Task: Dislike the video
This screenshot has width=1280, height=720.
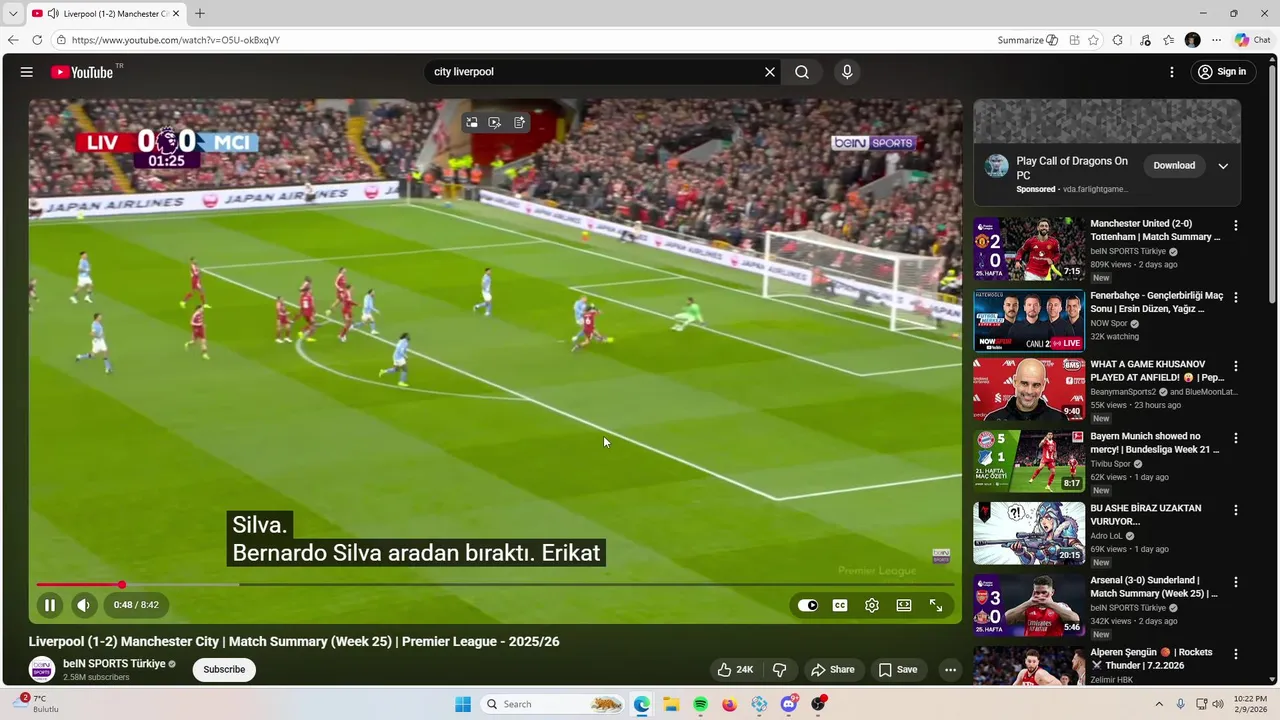Action: [x=780, y=670]
